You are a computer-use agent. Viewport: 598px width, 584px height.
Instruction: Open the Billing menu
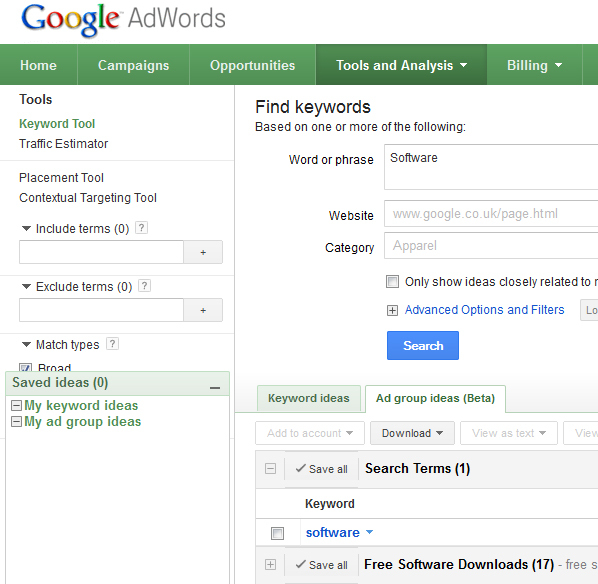pyautogui.click(x=534, y=65)
